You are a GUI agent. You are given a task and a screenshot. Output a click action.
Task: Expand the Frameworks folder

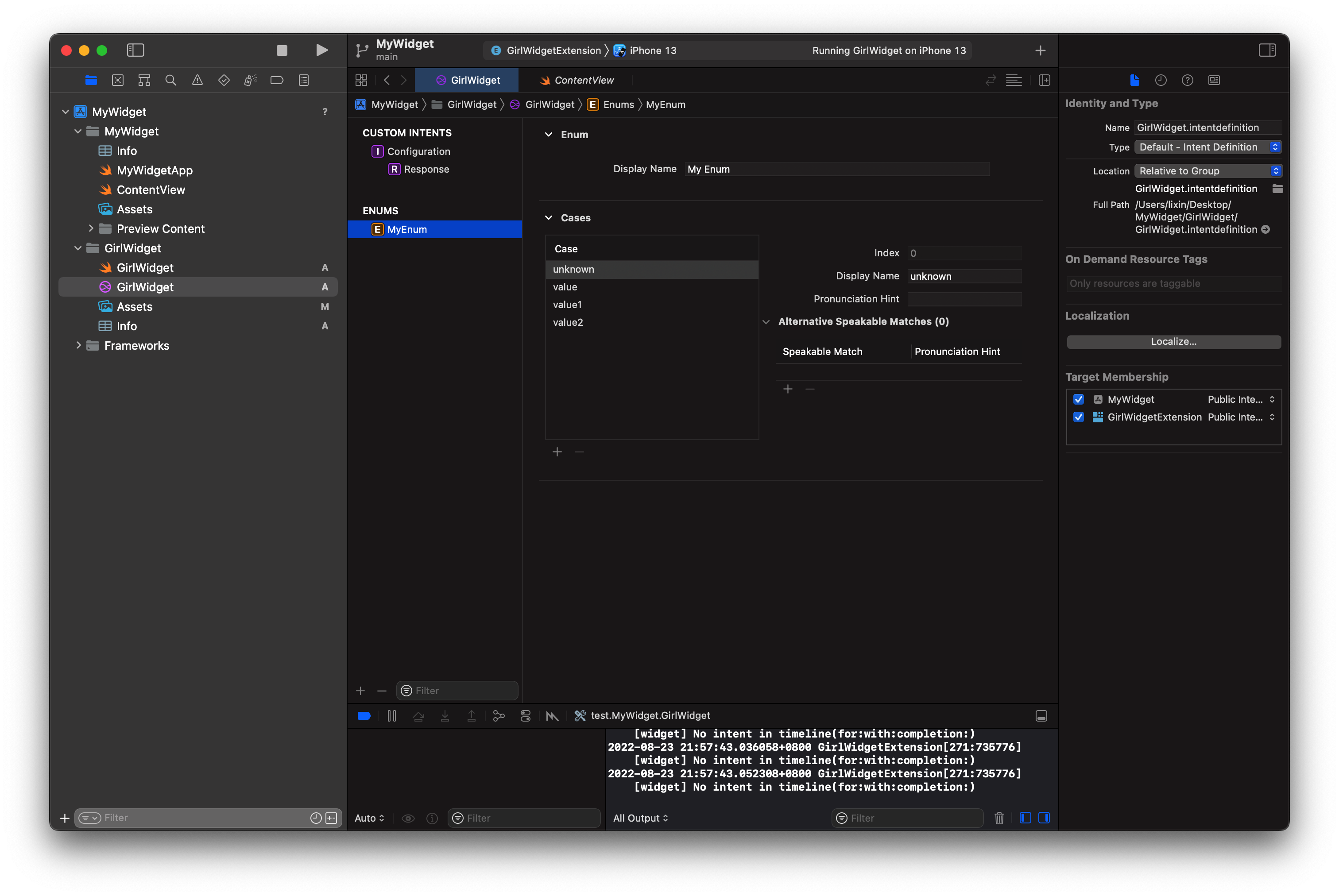pos(78,346)
